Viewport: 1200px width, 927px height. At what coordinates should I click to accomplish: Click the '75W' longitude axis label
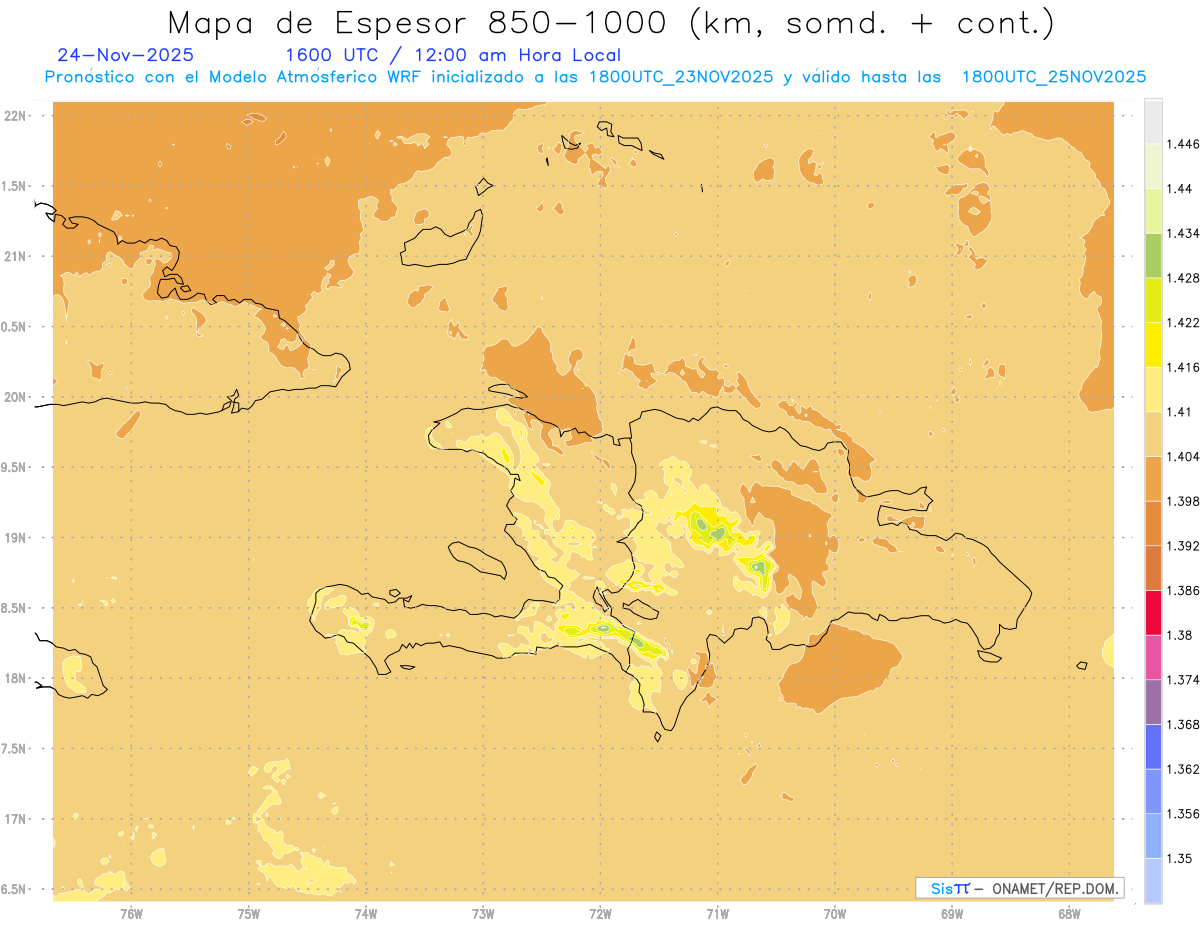coord(249,914)
